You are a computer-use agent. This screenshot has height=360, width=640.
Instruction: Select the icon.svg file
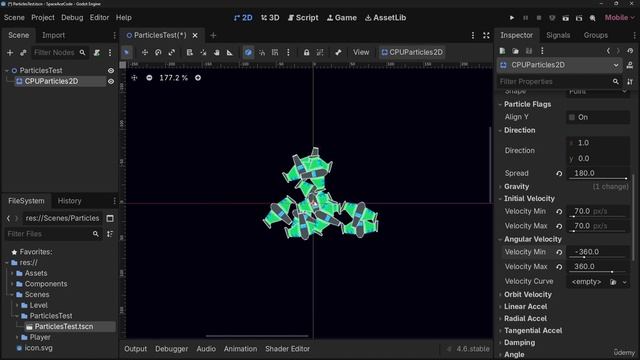(38, 348)
